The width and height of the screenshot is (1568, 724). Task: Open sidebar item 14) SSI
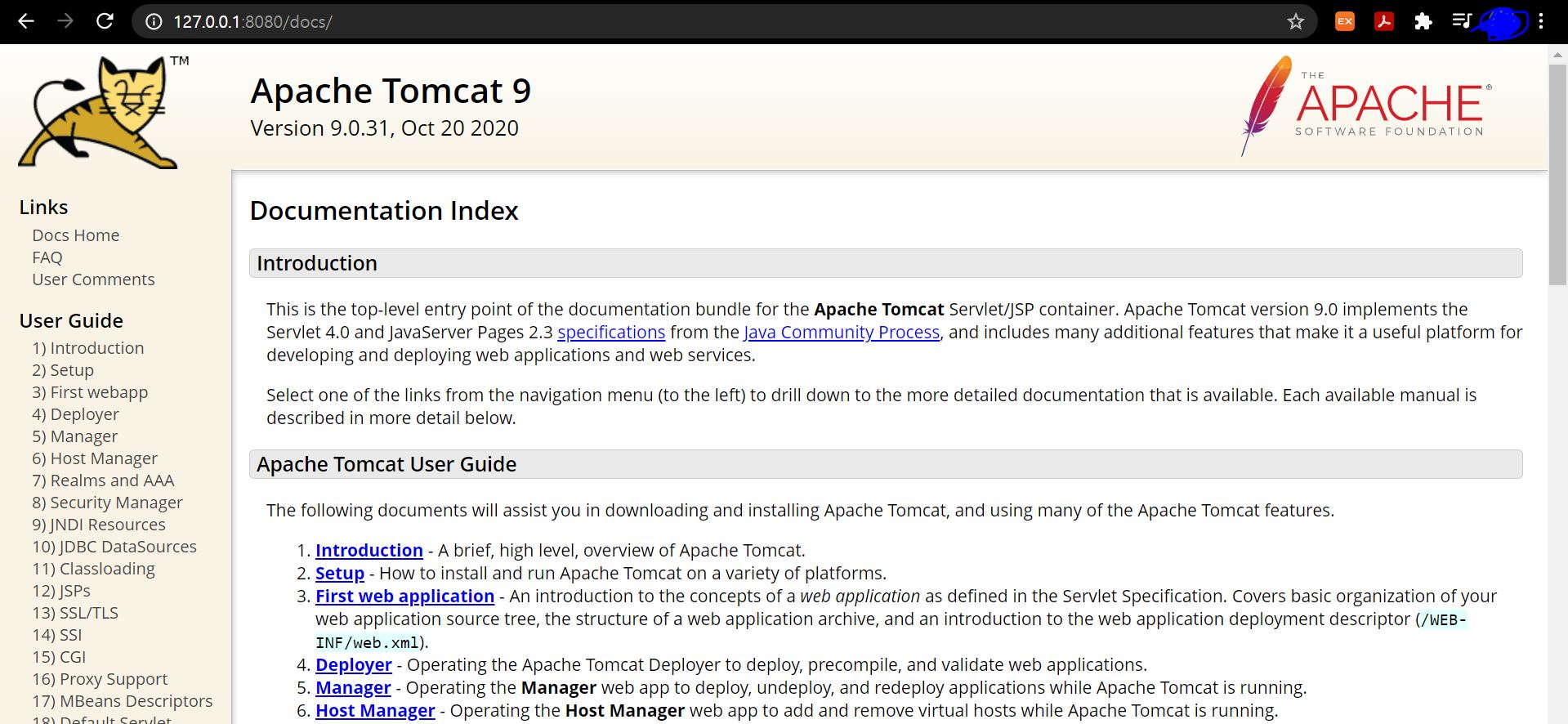pyautogui.click(x=57, y=635)
